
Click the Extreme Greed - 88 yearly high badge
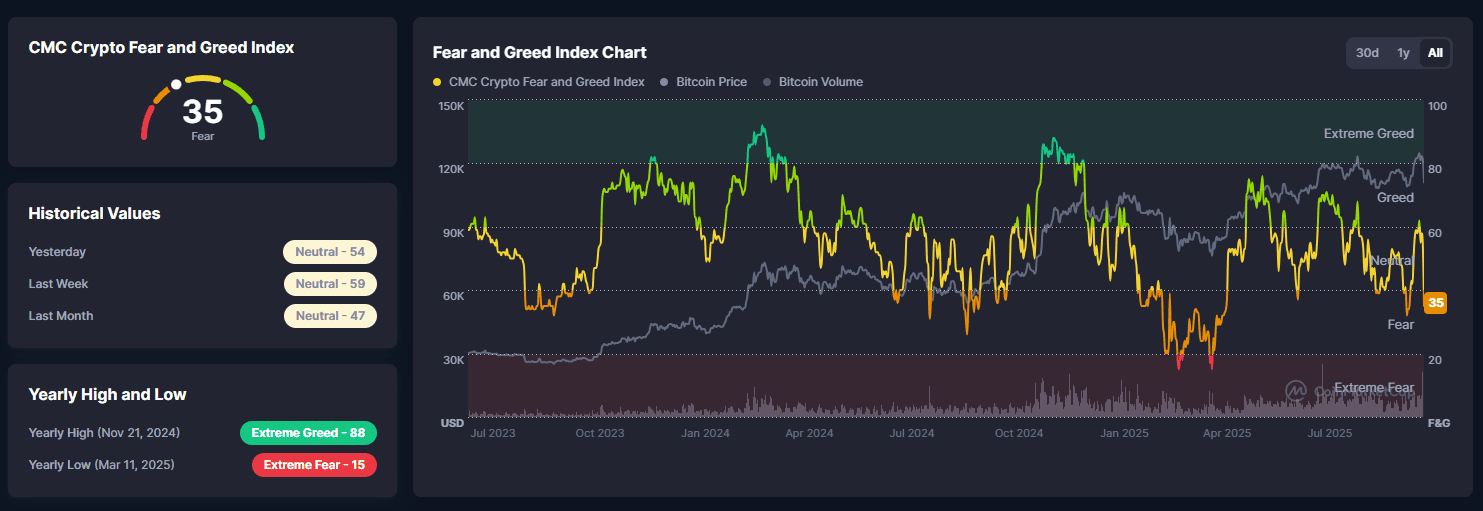pyautogui.click(x=308, y=433)
